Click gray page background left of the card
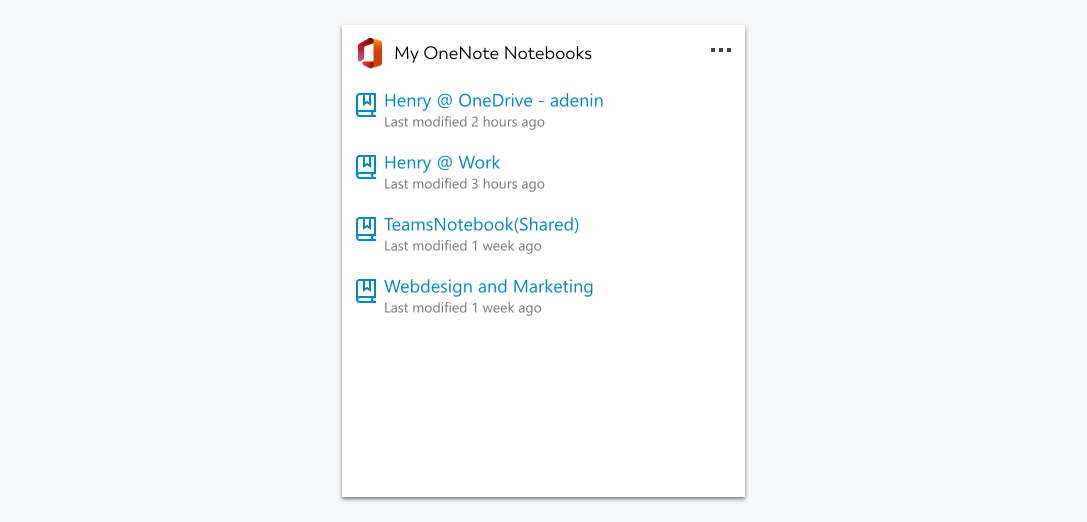 click(170, 261)
